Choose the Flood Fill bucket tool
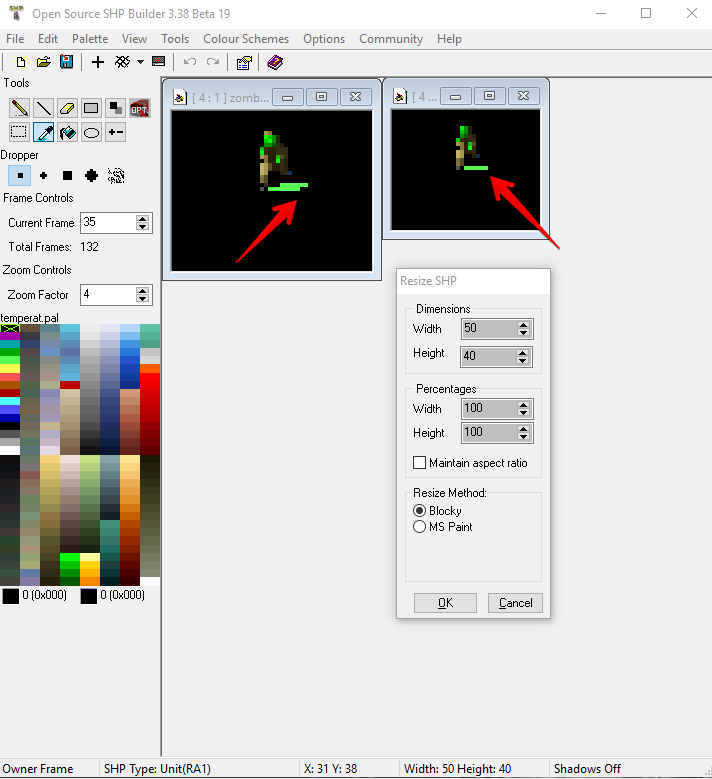Screen dimensions: 712x779 (67, 132)
